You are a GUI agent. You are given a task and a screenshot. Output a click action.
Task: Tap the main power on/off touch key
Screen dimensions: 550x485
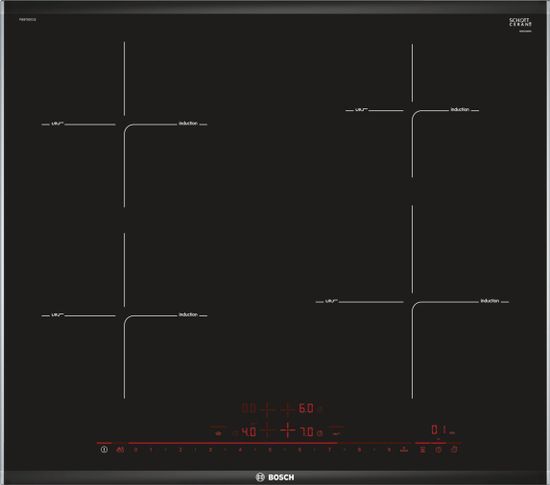(x=104, y=449)
